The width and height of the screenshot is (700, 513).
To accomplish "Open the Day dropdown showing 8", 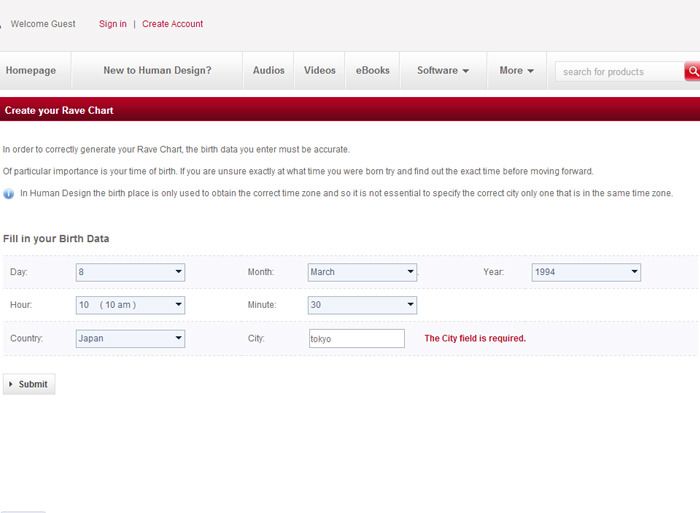I will pos(130,272).
